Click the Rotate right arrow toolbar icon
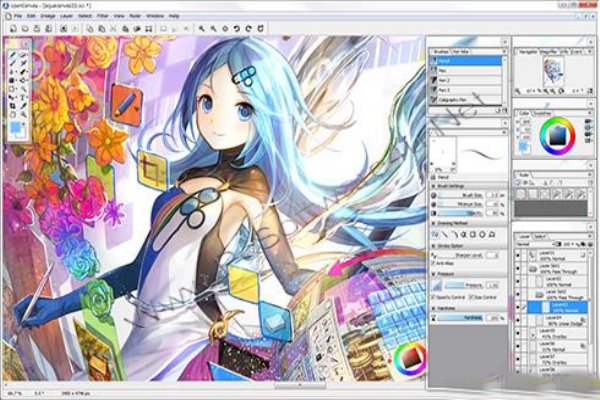600x400 pixels. [x=249, y=29]
